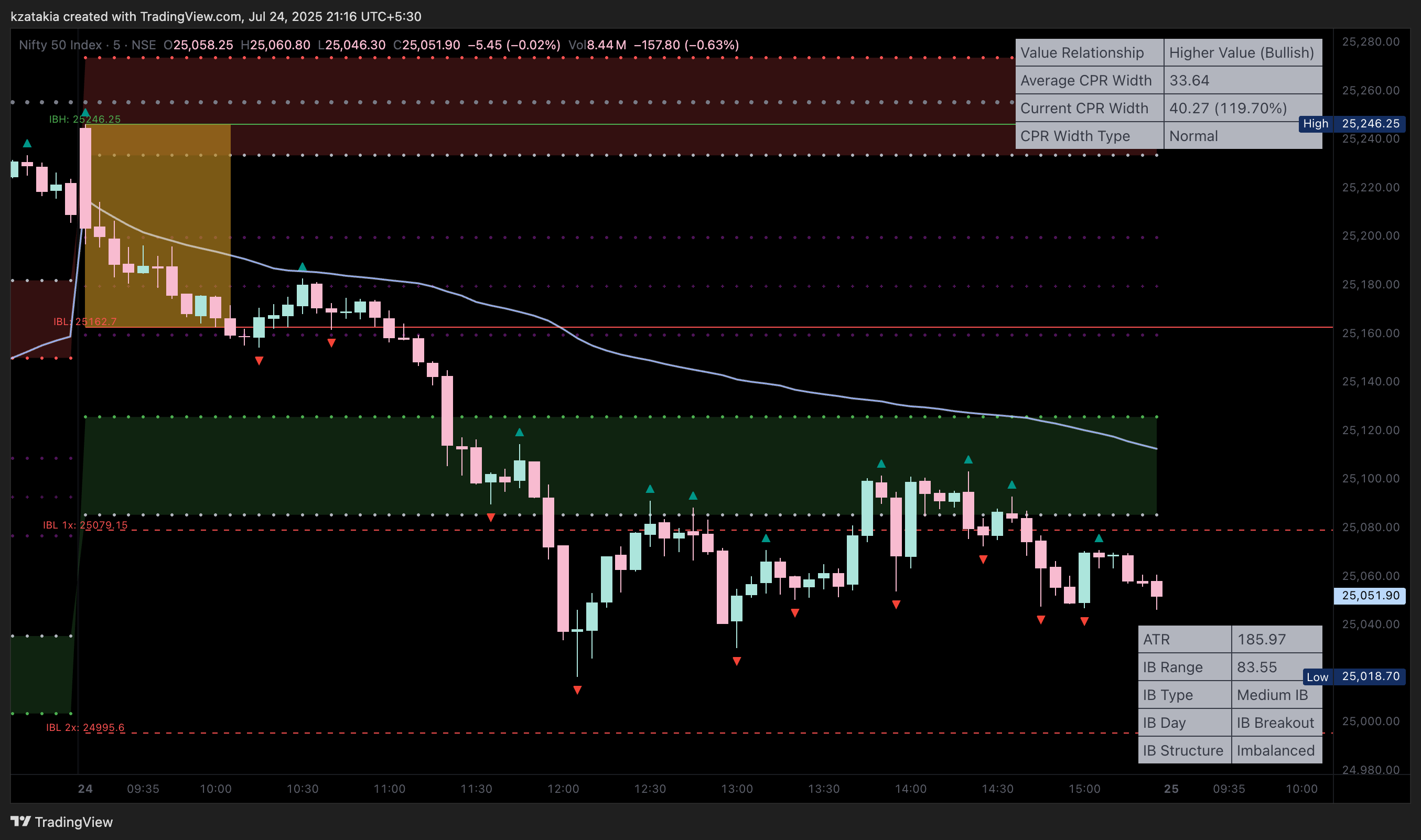Select the High 25,246.25 price label

click(1351, 123)
